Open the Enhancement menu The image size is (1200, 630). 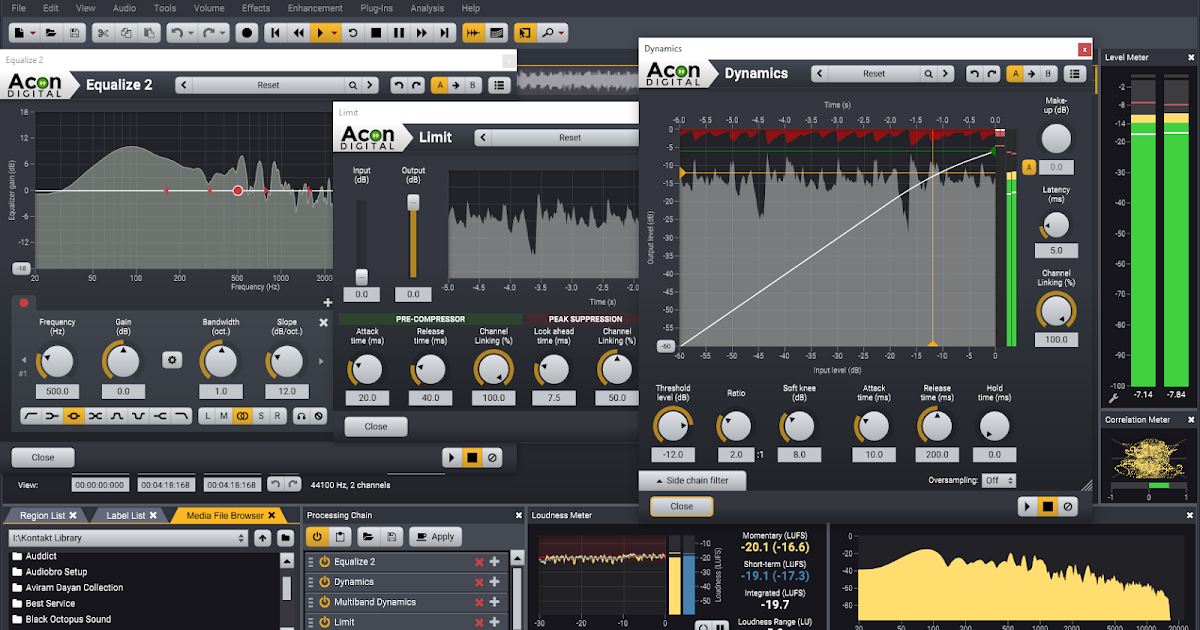pyautogui.click(x=315, y=8)
